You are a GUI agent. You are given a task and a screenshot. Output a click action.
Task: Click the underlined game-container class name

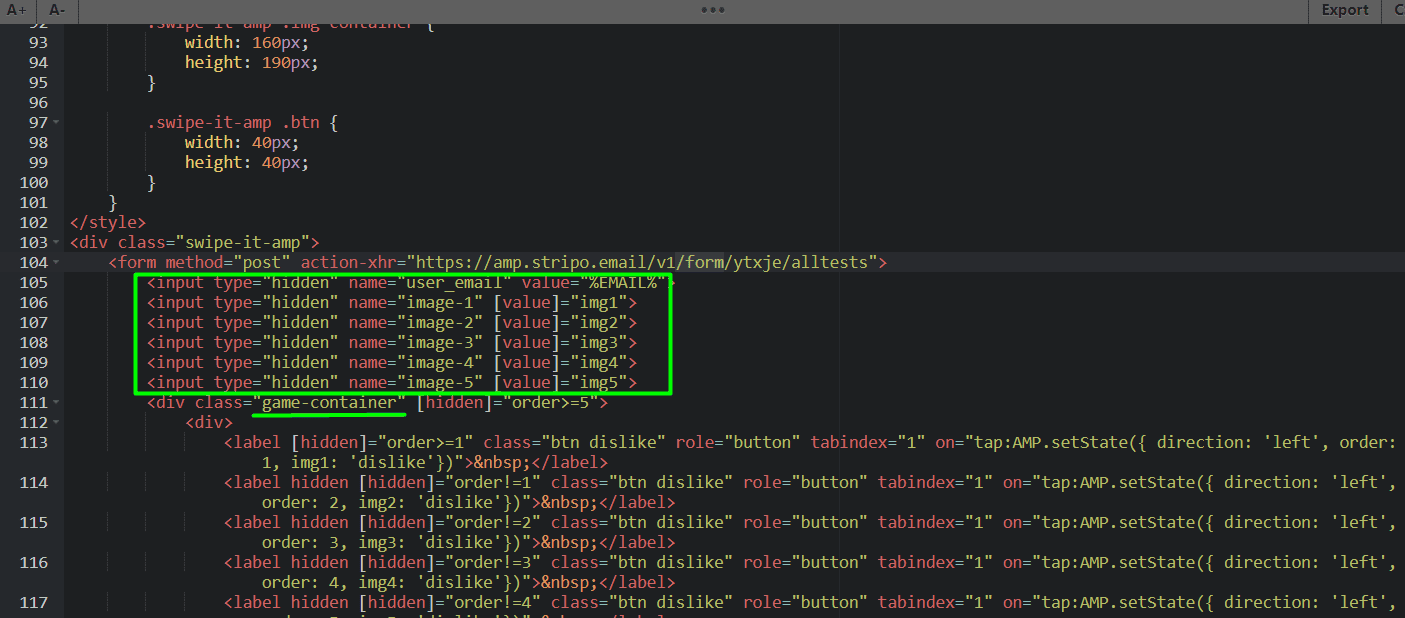click(329, 402)
